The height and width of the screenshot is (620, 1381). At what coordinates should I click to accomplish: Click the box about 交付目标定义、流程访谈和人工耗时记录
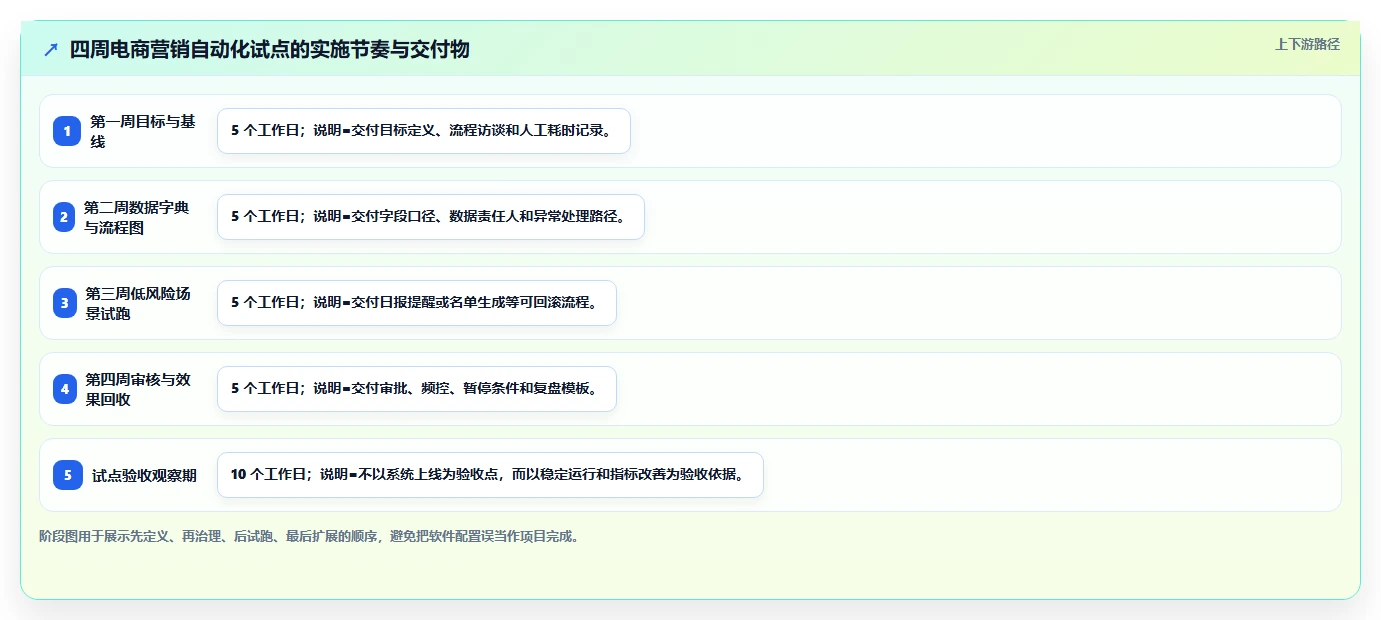pyautogui.click(x=424, y=131)
